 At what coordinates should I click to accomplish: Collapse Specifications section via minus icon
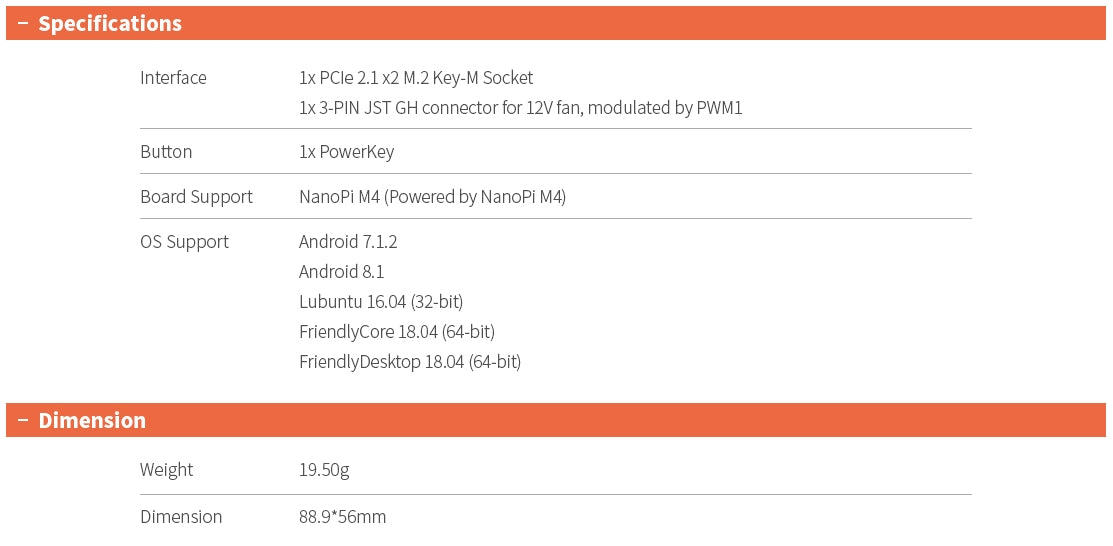(22, 24)
